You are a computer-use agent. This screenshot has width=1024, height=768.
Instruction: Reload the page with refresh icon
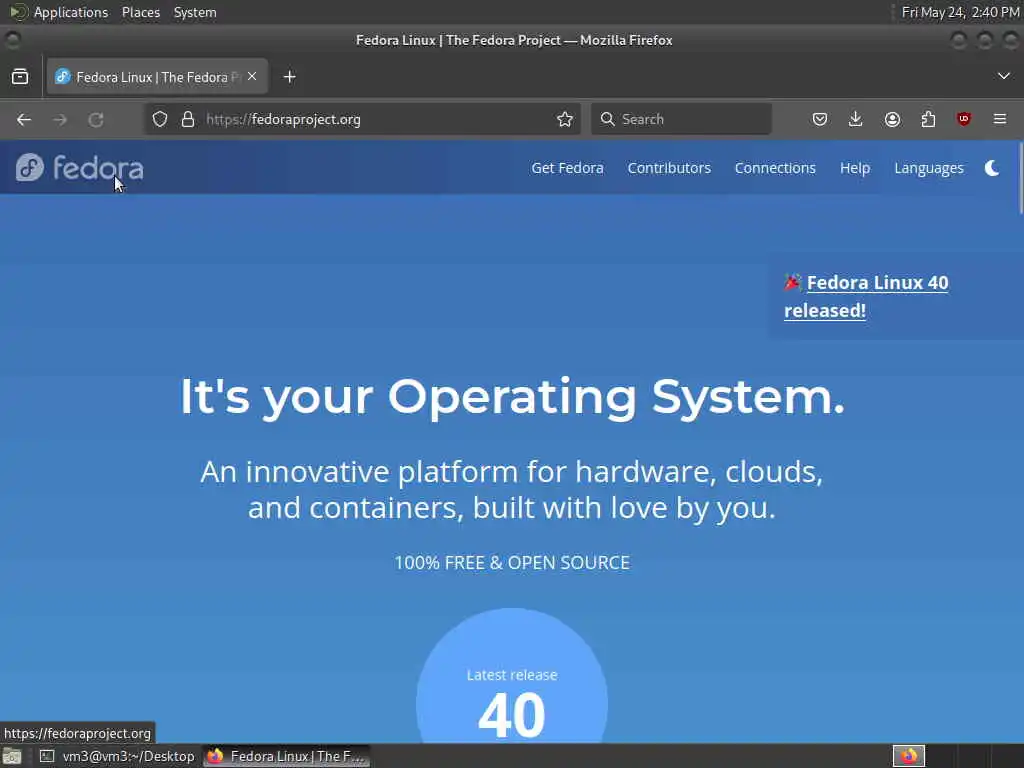pyautogui.click(x=96, y=120)
